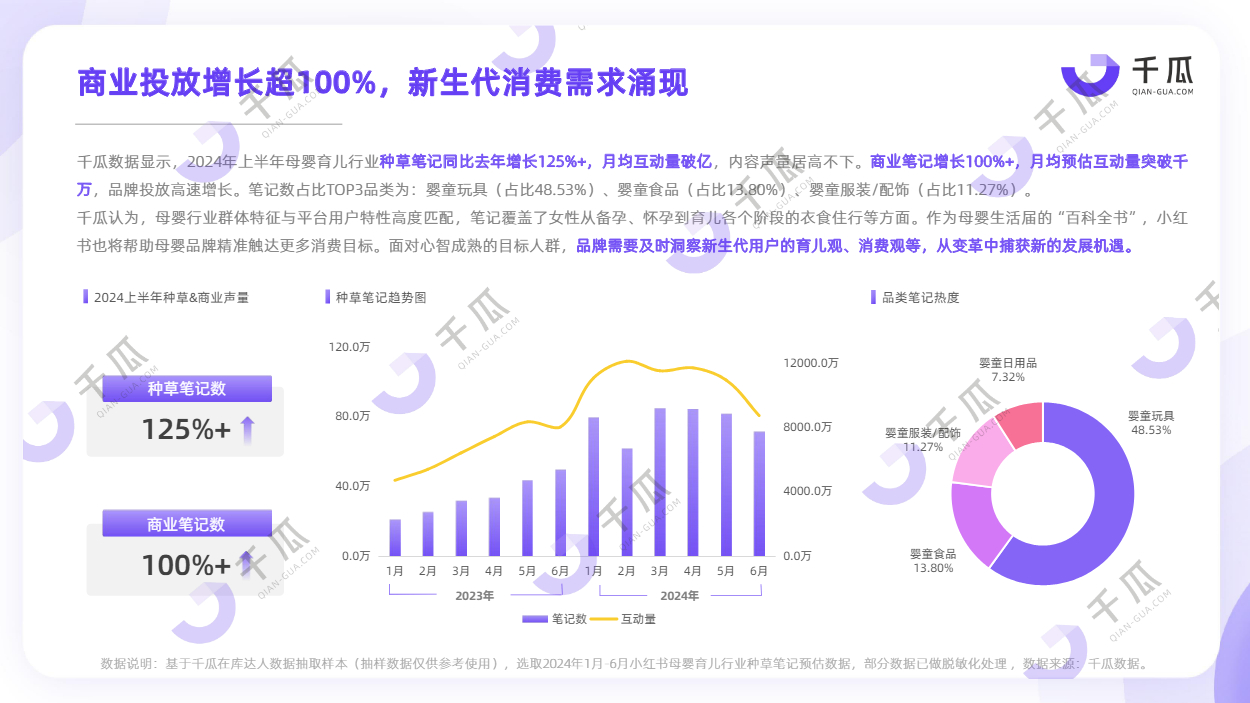Click the 2023年 June bar in the chart
The width and height of the screenshot is (1250, 703).
(x=560, y=512)
